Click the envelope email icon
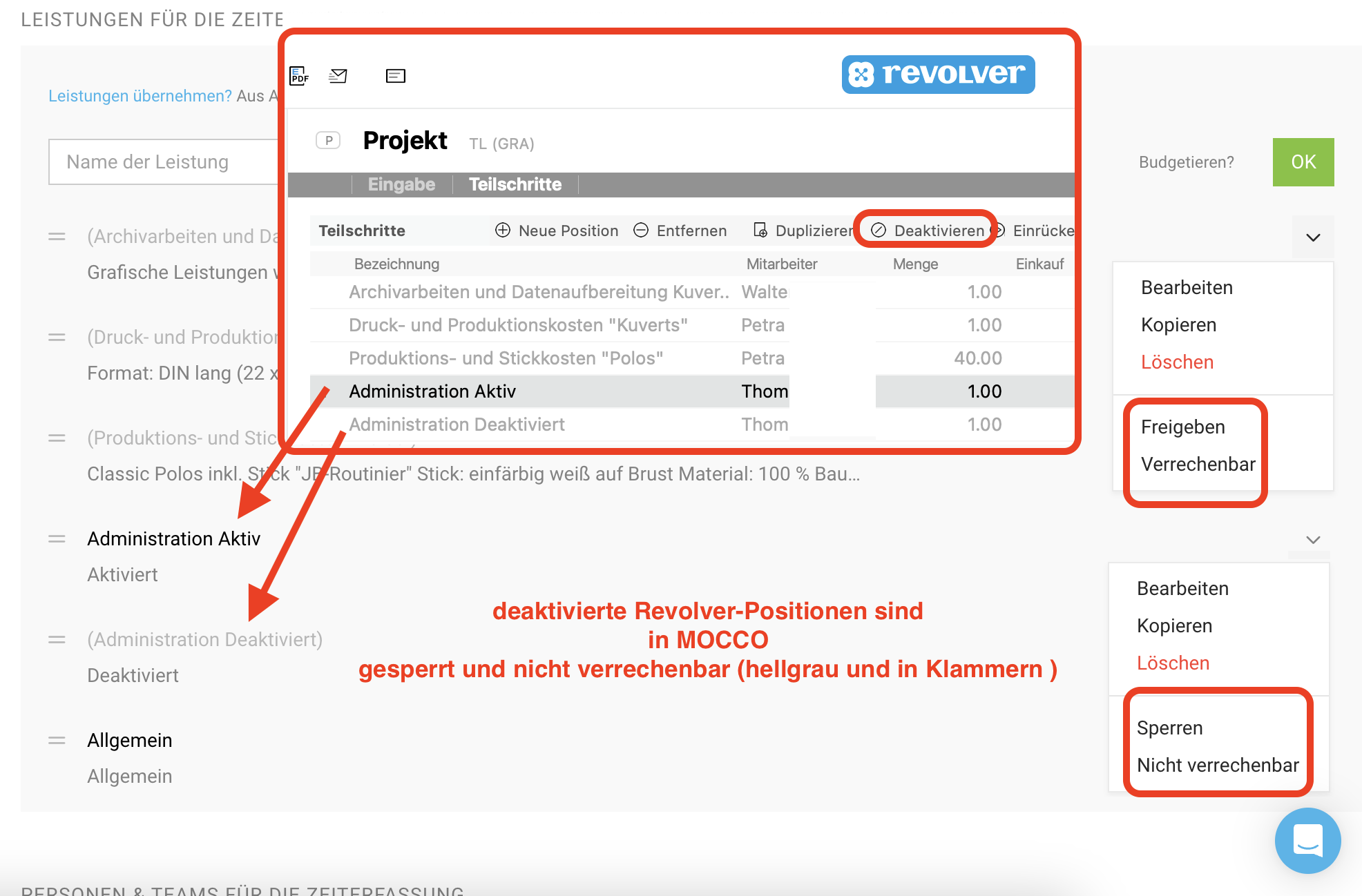Screen dimensions: 1362x896 [x=338, y=75]
